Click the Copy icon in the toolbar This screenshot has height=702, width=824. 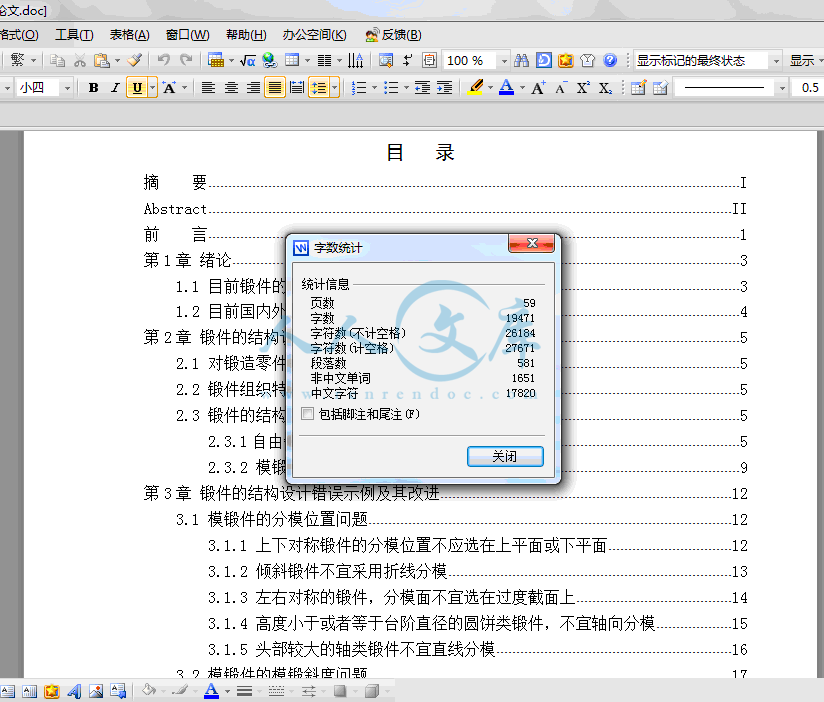[57, 60]
